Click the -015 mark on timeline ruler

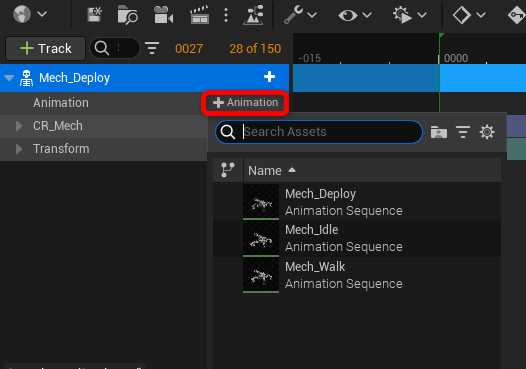(310, 58)
